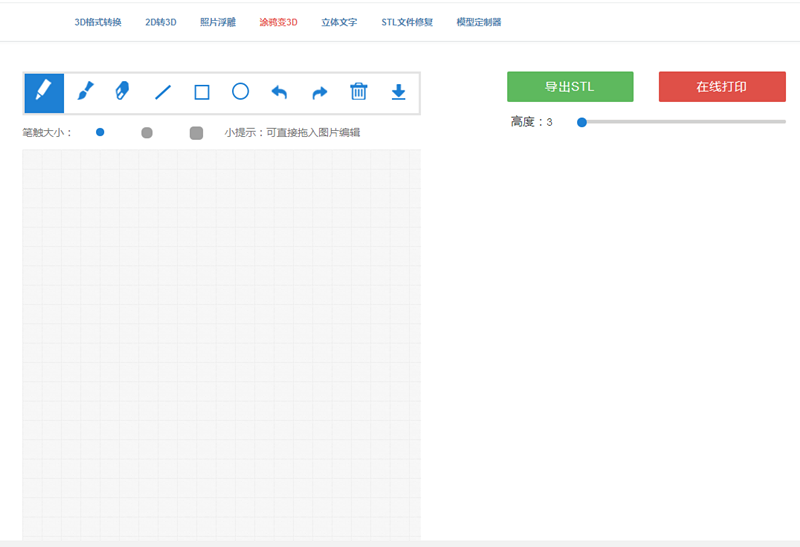Select the eraser tool
This screenshot has width=800, height=547.
coord(123,92)
